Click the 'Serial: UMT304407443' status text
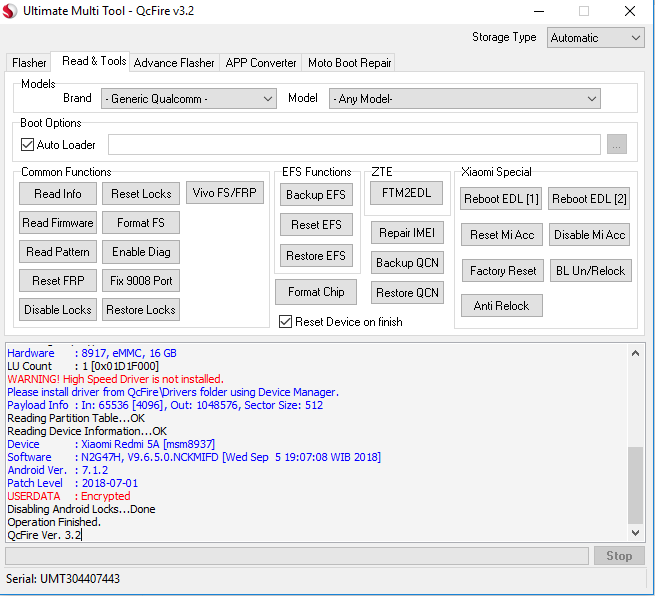The height and width of the screenshot is (596, 655). pos(63,579)
